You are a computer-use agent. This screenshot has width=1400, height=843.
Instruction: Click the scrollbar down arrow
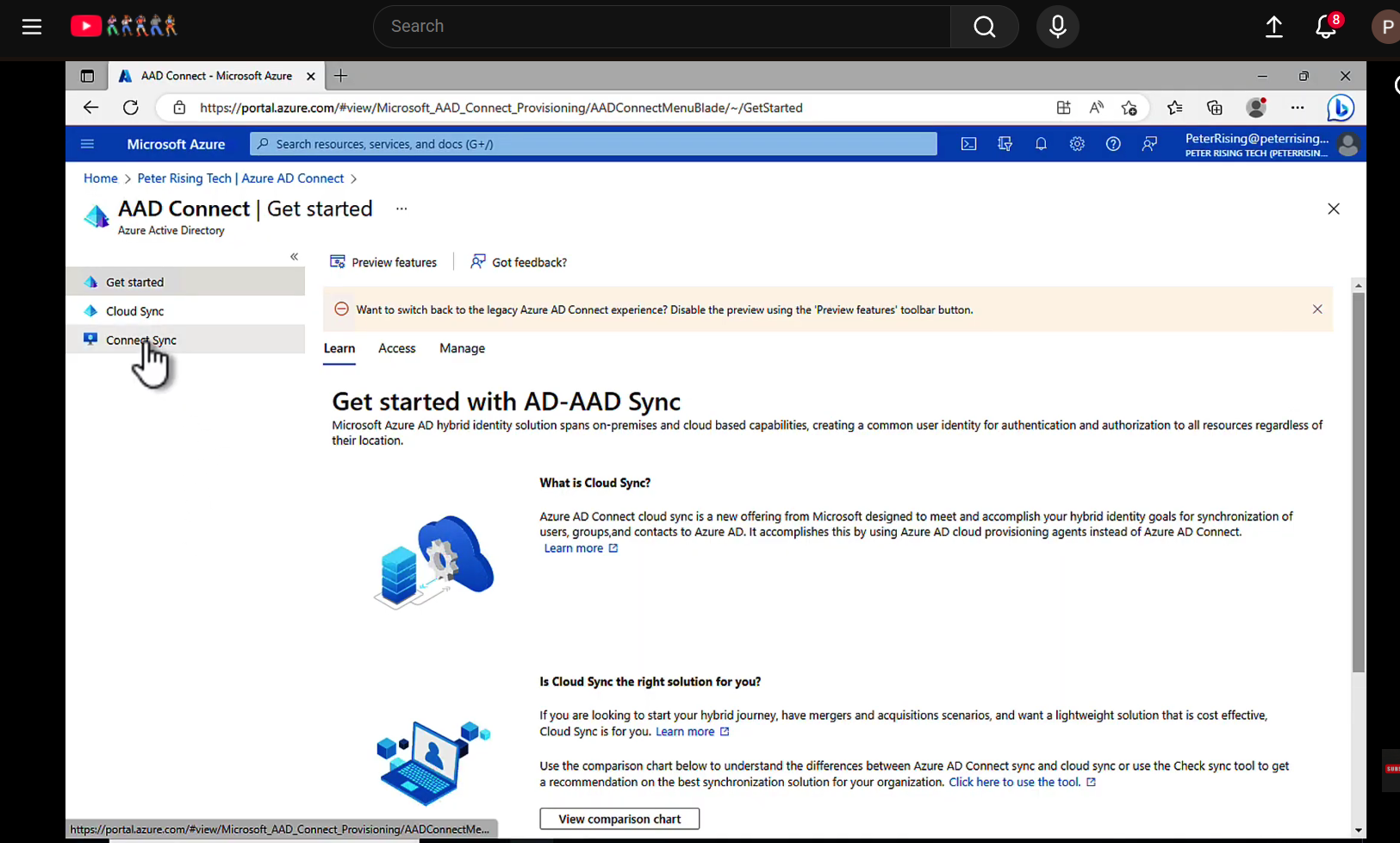click(1359, 831)
